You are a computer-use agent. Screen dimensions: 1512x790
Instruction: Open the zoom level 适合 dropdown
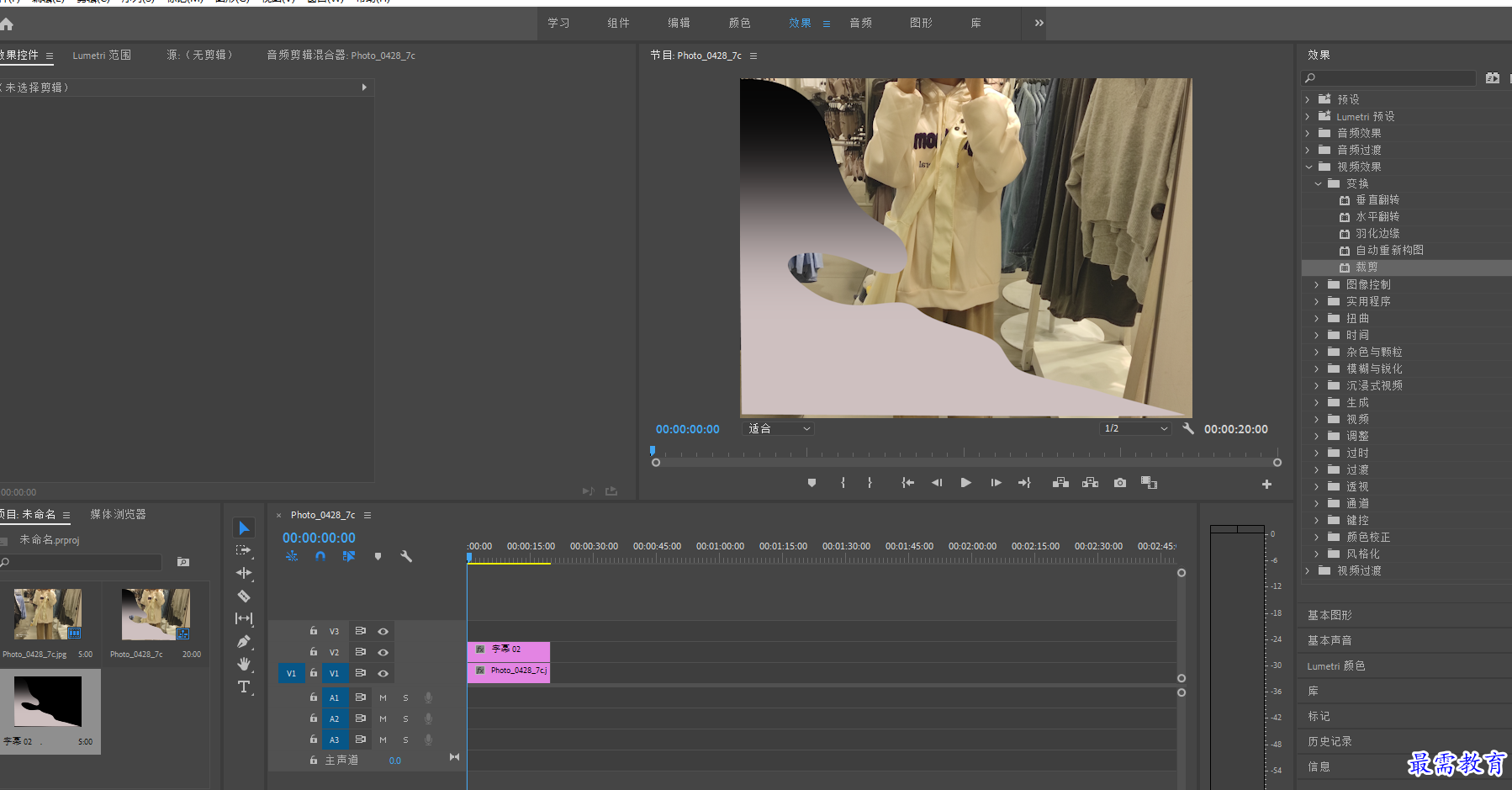pos(780,428)
